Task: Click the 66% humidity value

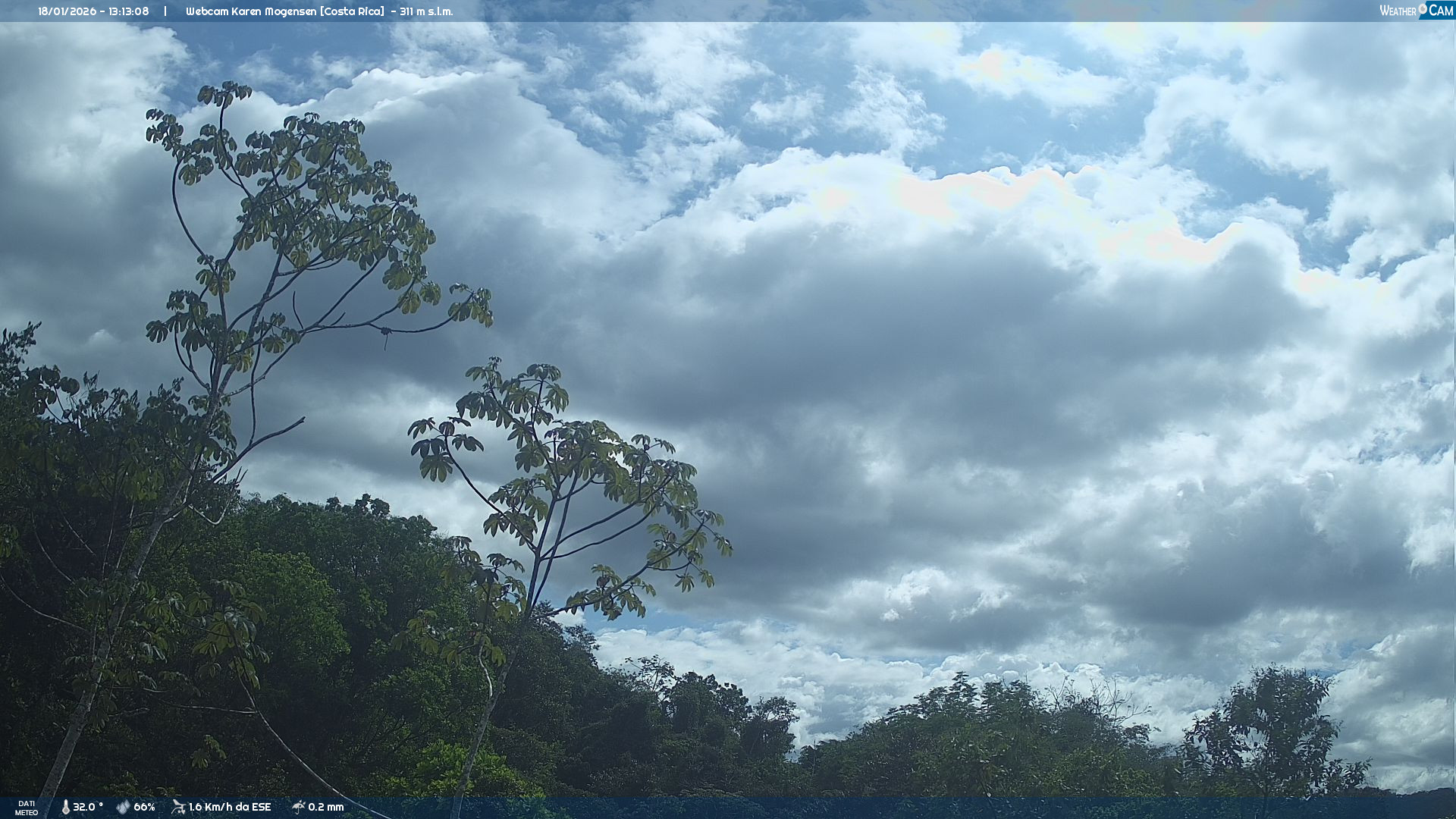Action: [x=144, y=807]
